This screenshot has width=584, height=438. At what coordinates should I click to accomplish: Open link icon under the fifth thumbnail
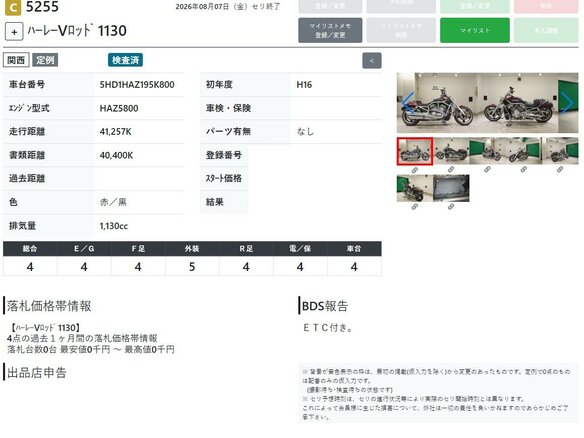[x=559, y=170]
